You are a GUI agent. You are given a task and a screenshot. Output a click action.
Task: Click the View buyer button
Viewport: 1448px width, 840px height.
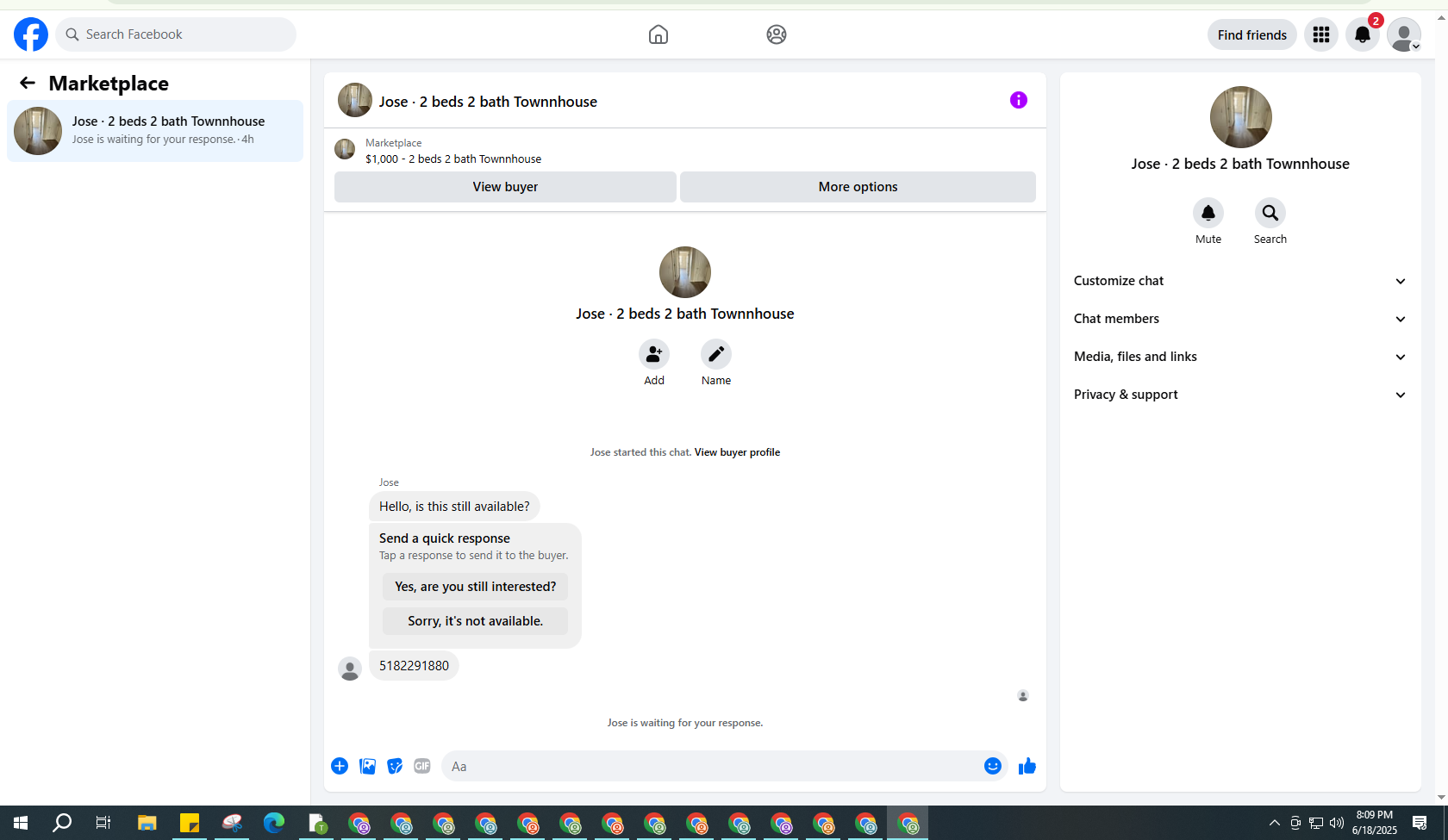pos(505,187)
